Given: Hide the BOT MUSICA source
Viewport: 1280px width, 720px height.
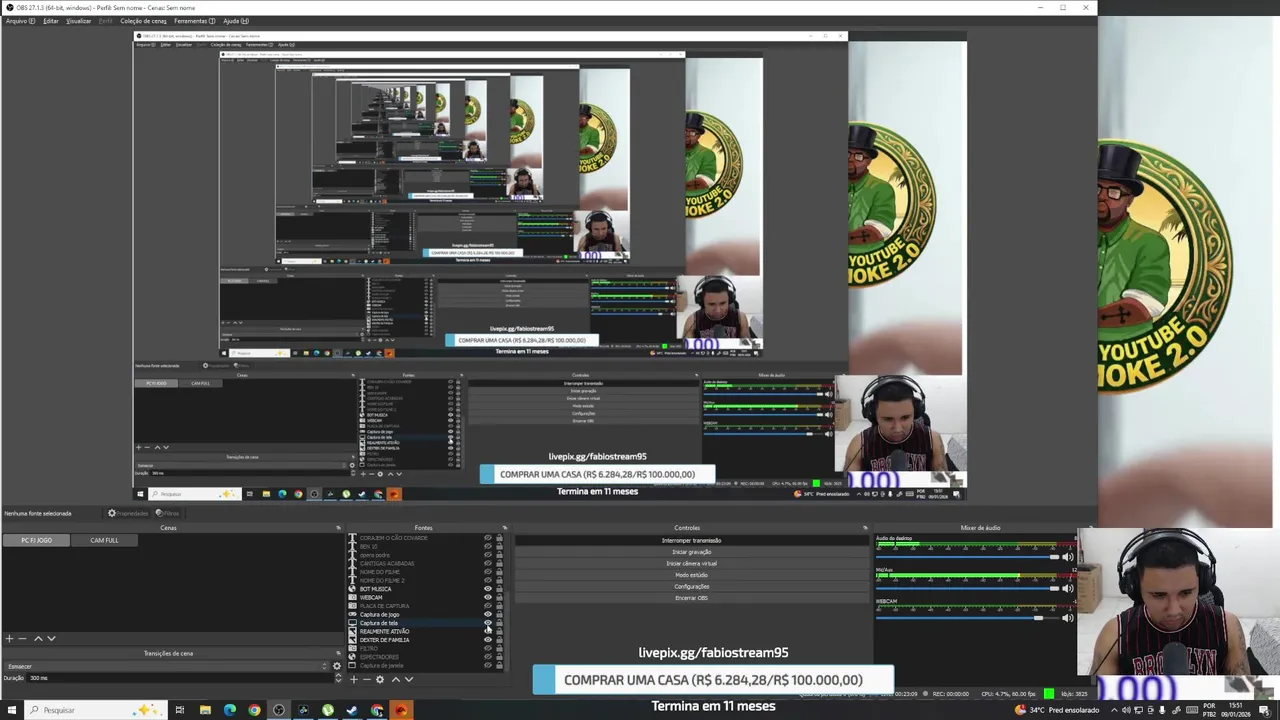Looking at the screenshot, I should pyautogui.click(x=488, y=589).
